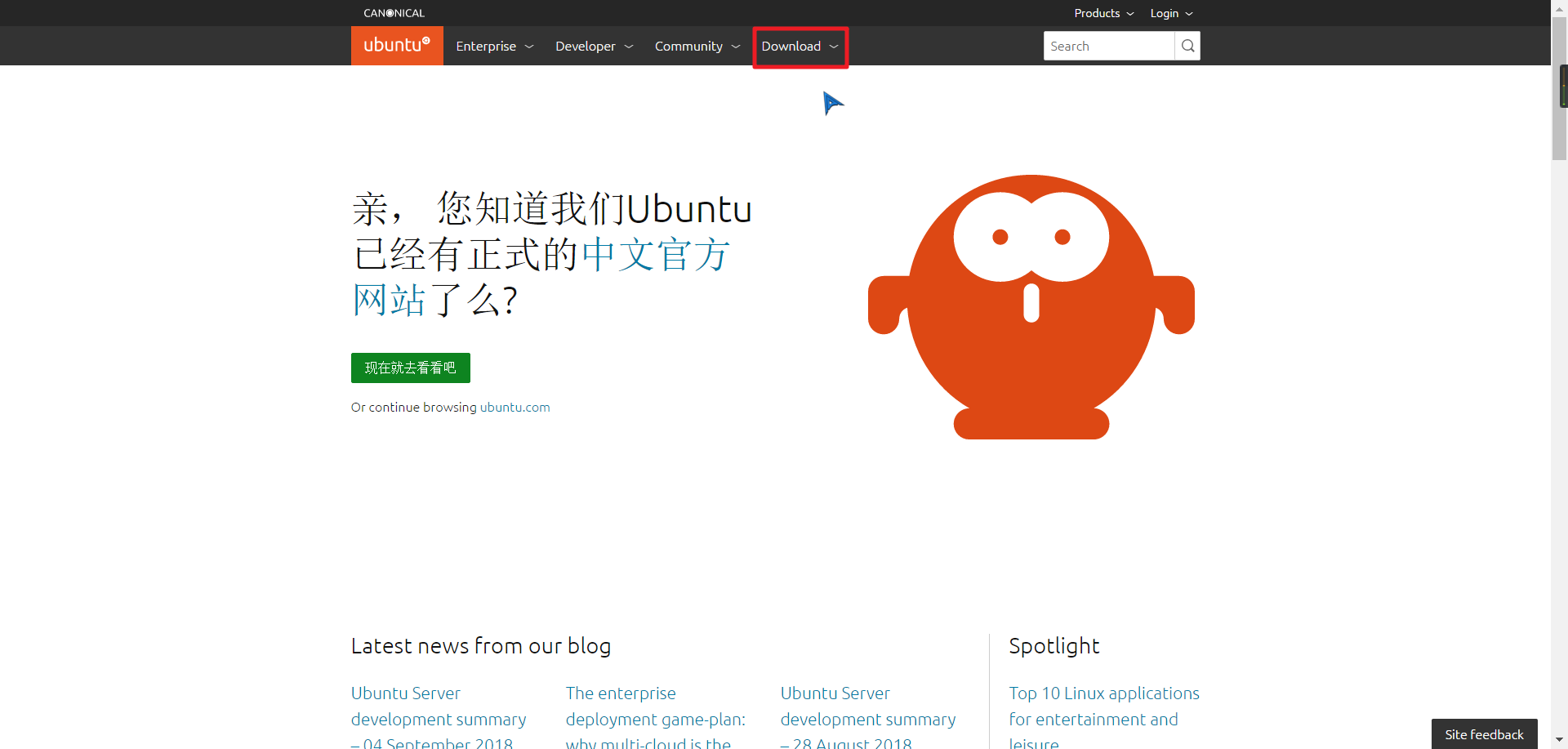Open the Site feedback button
1568x749 pixels.
(x=1484, y=734)
